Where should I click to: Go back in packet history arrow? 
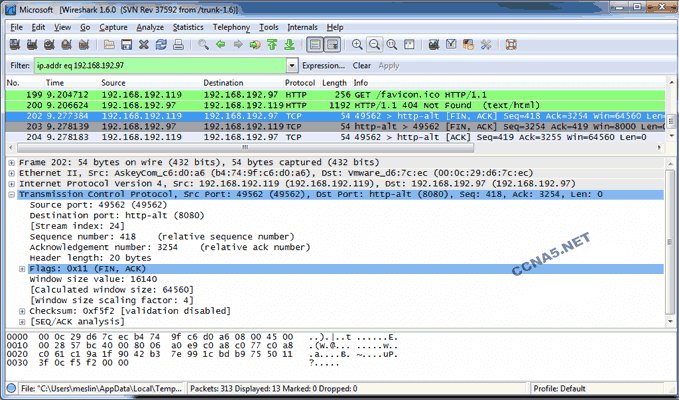pyautogui.click(x=220, y=45)
